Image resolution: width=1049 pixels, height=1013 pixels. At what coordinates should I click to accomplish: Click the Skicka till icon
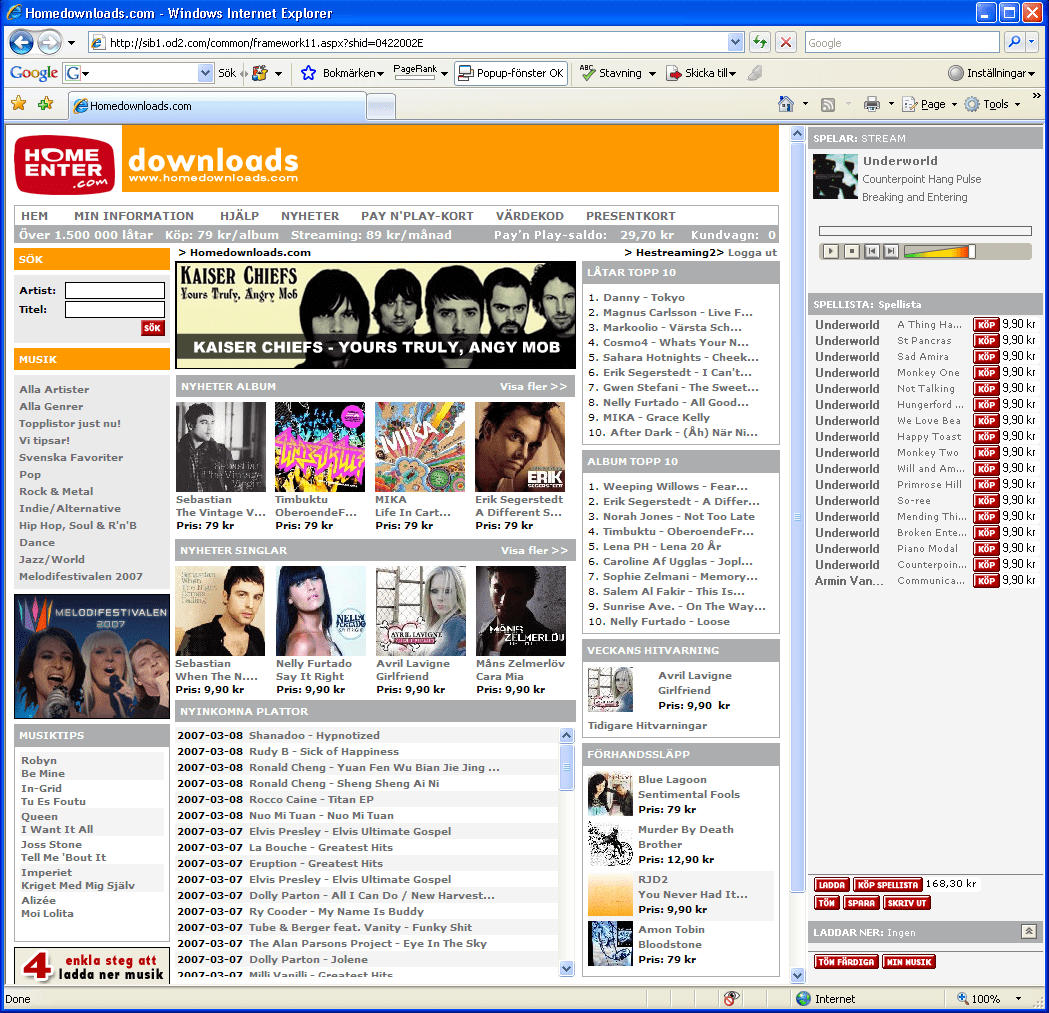point(674,74)
